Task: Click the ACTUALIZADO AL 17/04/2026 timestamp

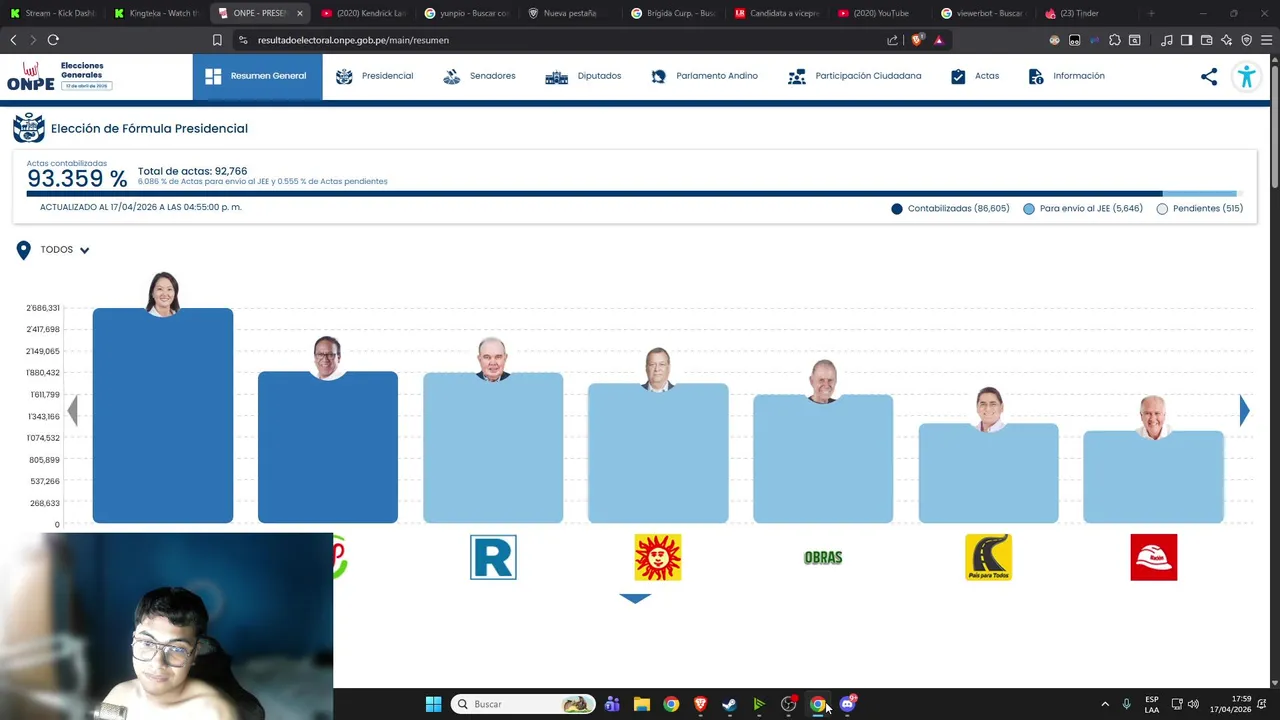Action: [141, 207]
